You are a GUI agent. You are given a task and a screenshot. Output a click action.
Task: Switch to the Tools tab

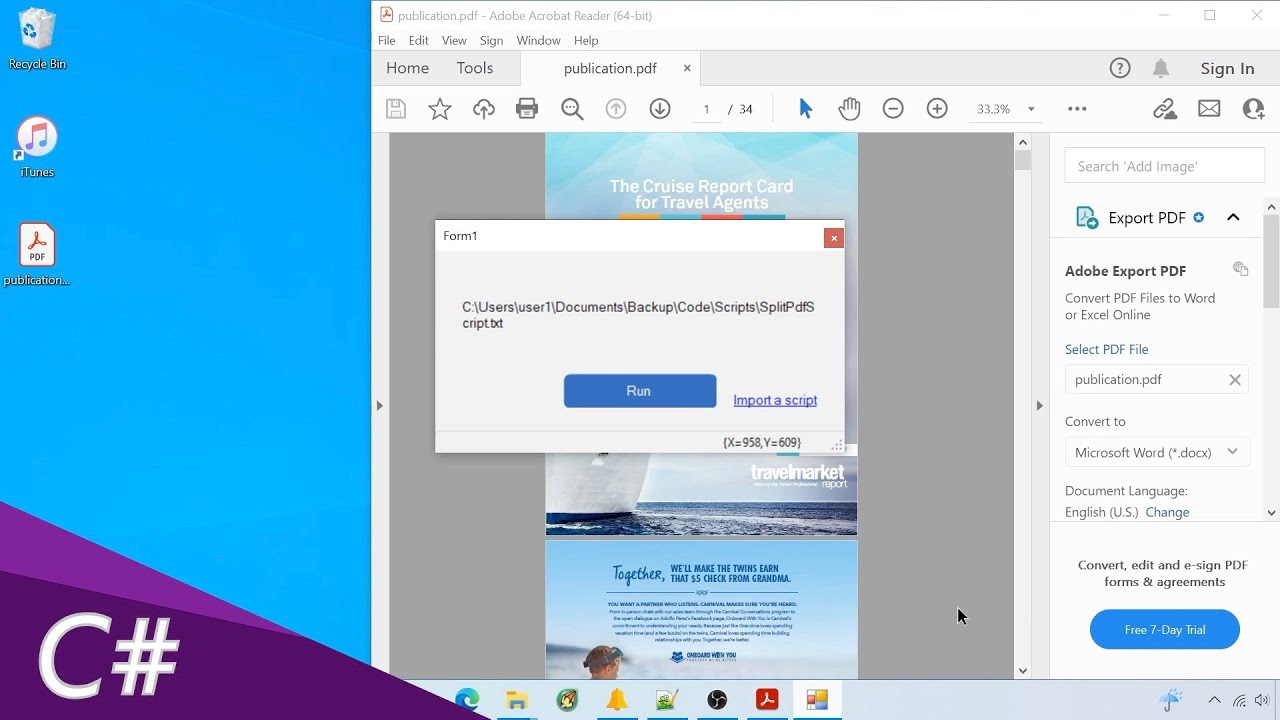475,68
